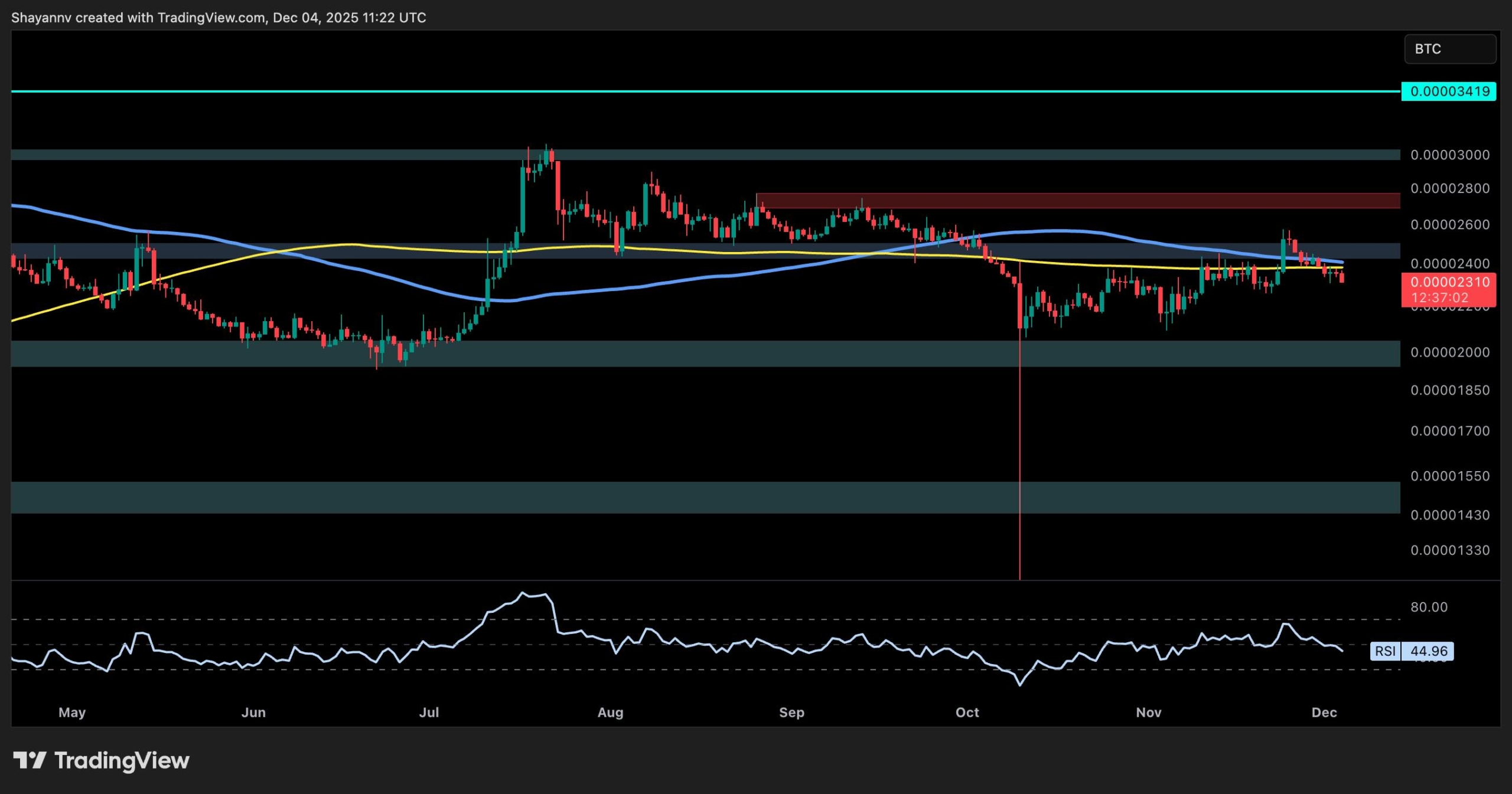Click the Shayannv created with TradingView caption
Viewport: 1512px width, 794px height.
[219, 18]
